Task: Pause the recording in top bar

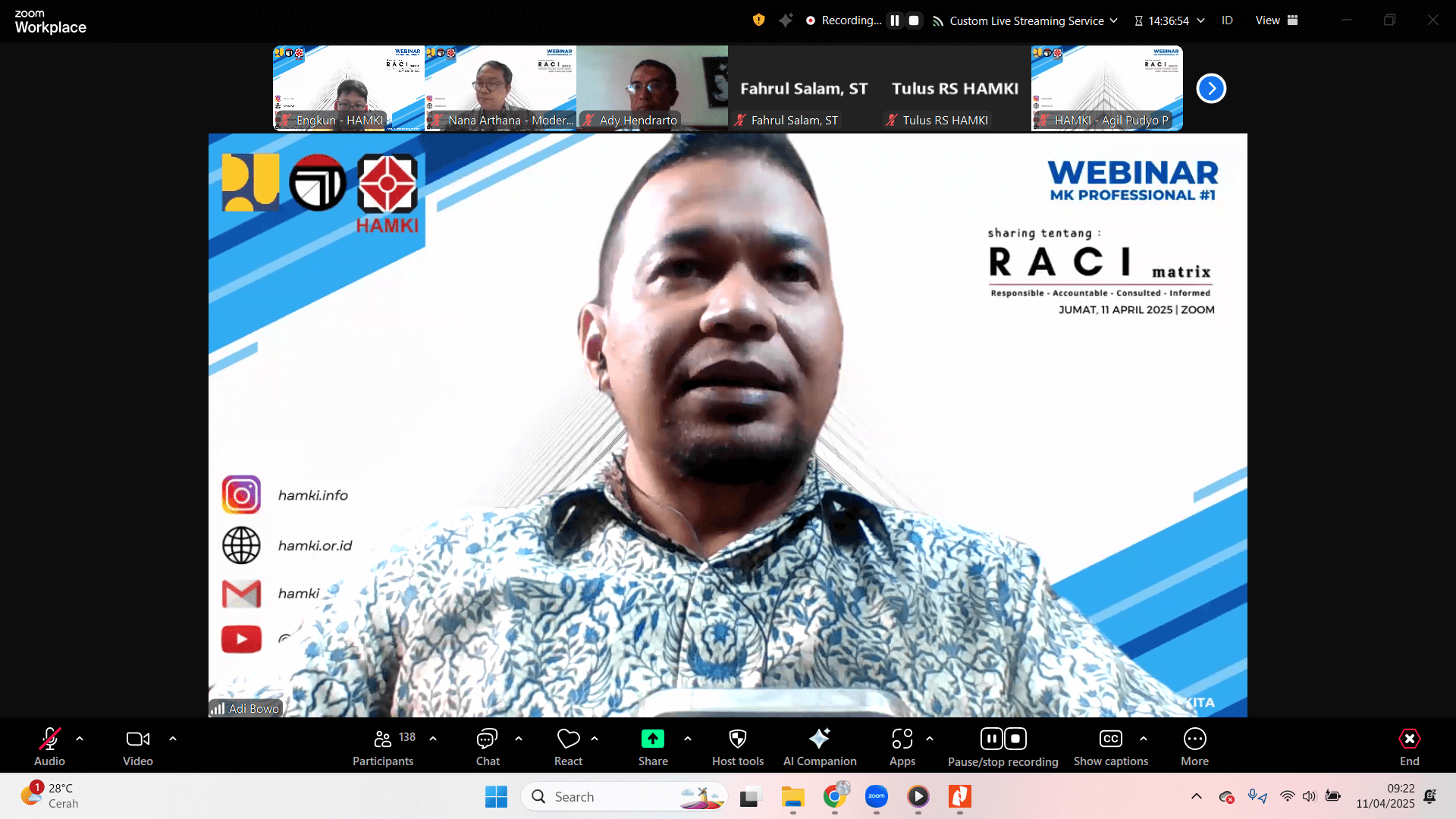Action: coord(895,21)
